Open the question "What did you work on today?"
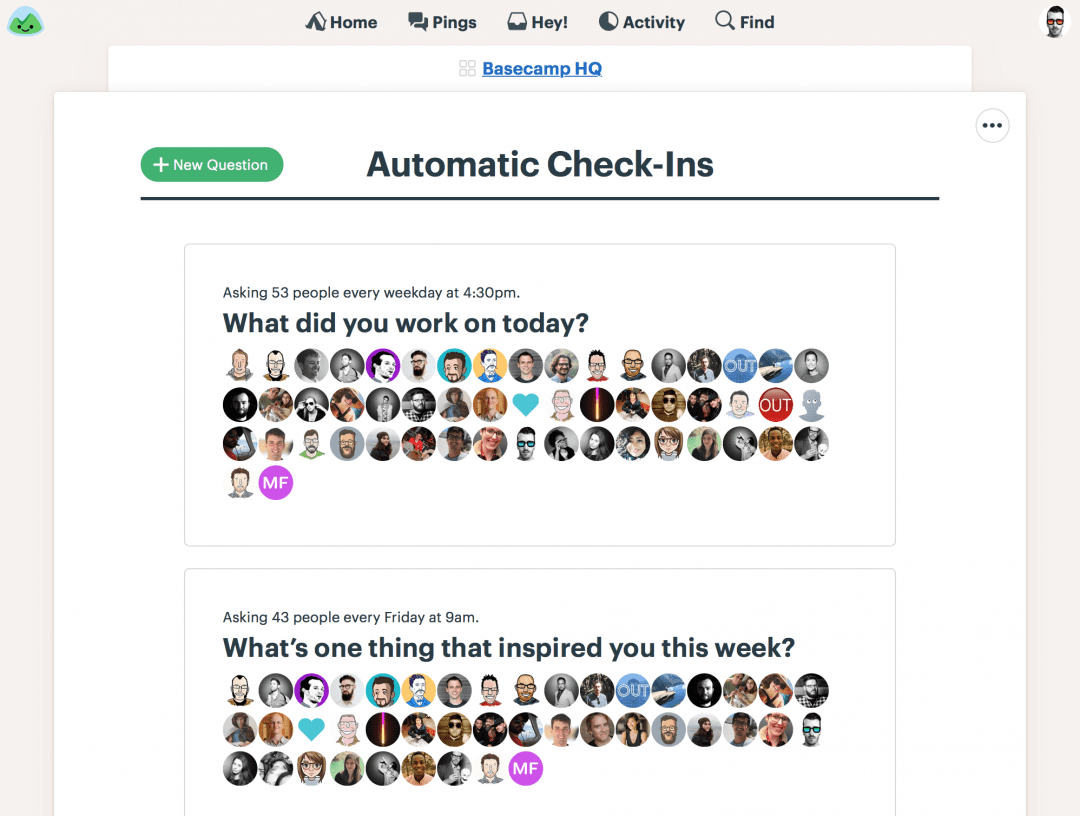 404,323
